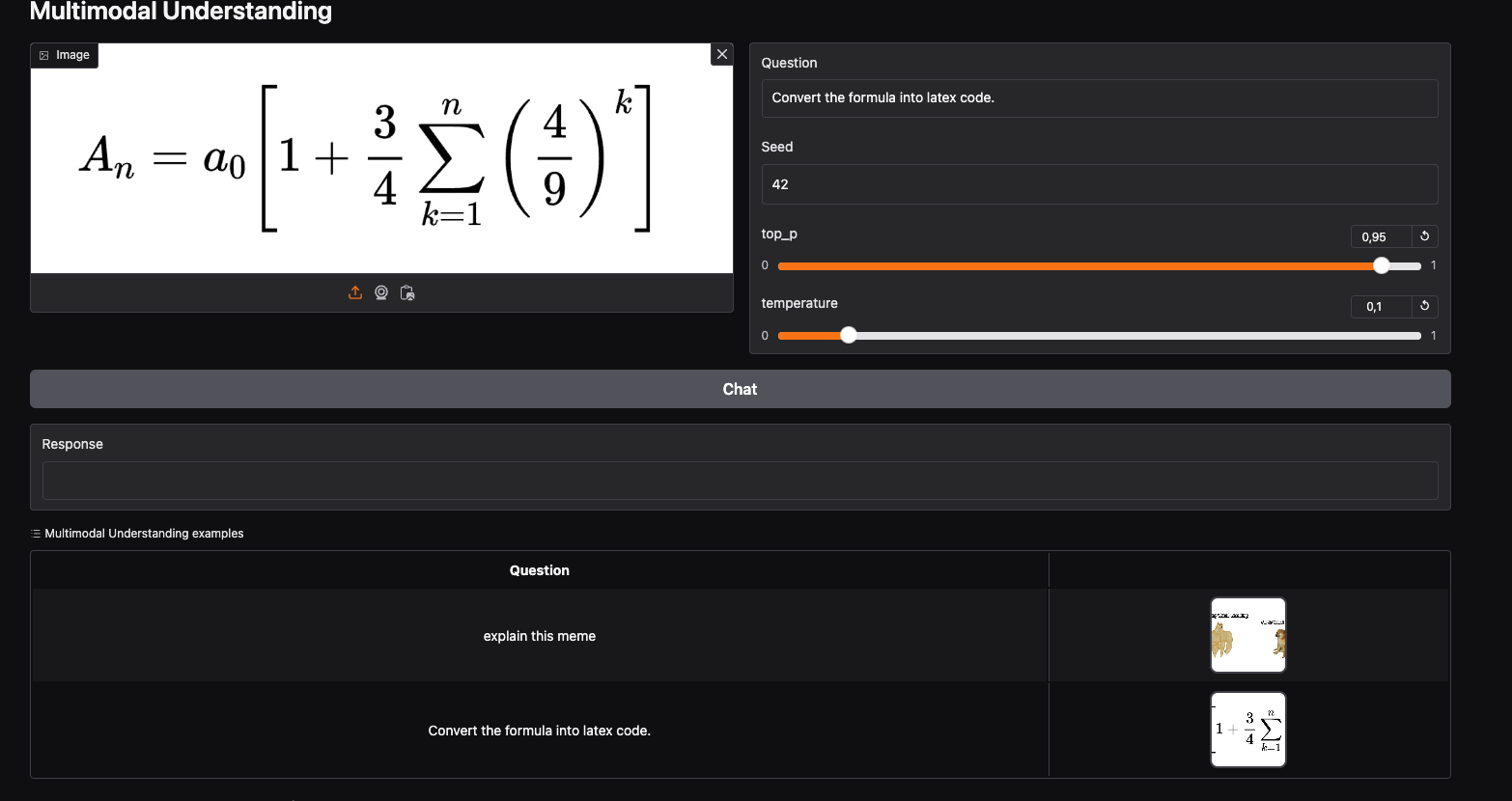Click inside the Response text area
The image size is (1512, 801).
pos(740,481)
